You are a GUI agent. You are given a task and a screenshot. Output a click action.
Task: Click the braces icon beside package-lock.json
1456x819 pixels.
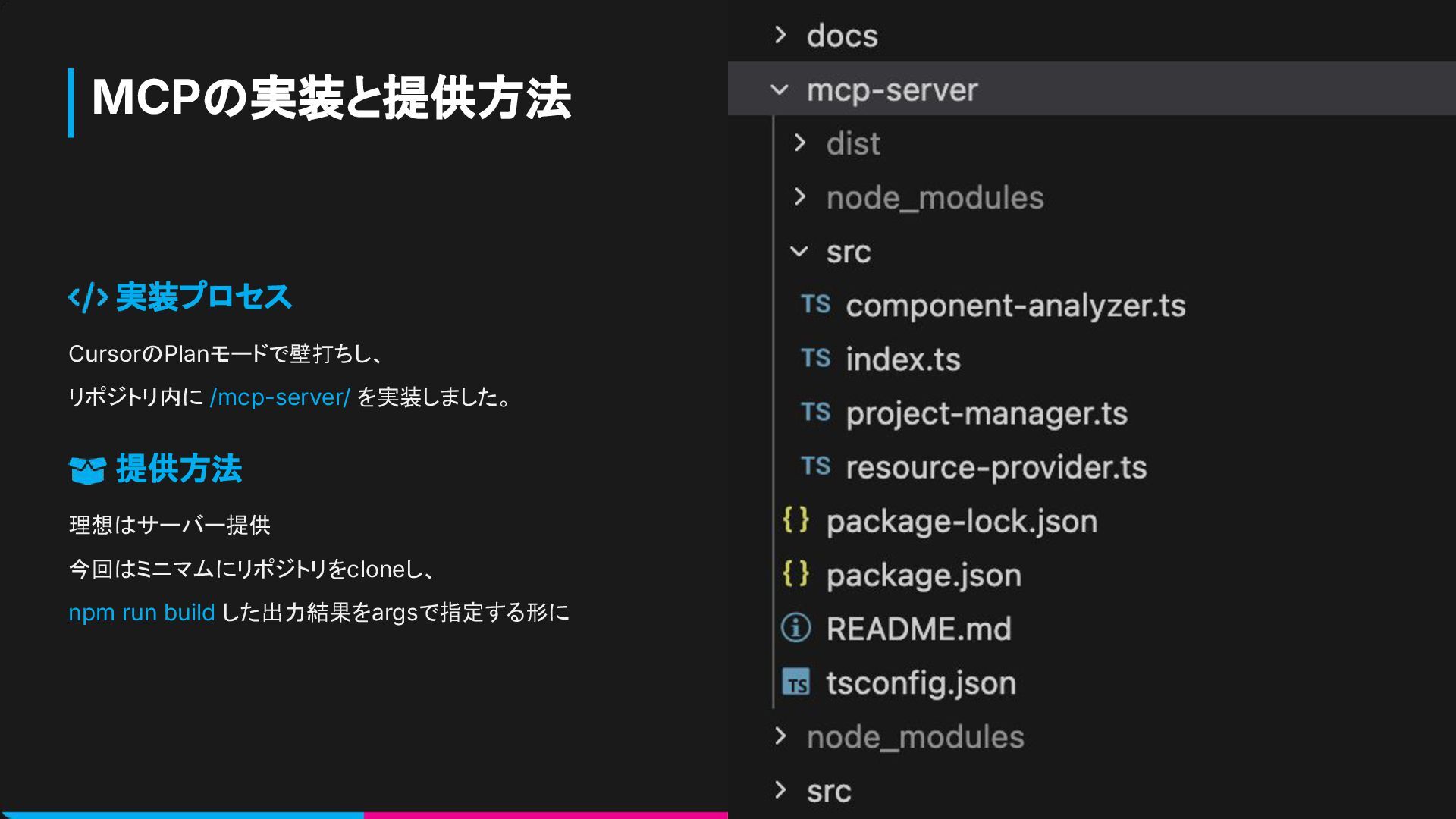coord(795,520)
